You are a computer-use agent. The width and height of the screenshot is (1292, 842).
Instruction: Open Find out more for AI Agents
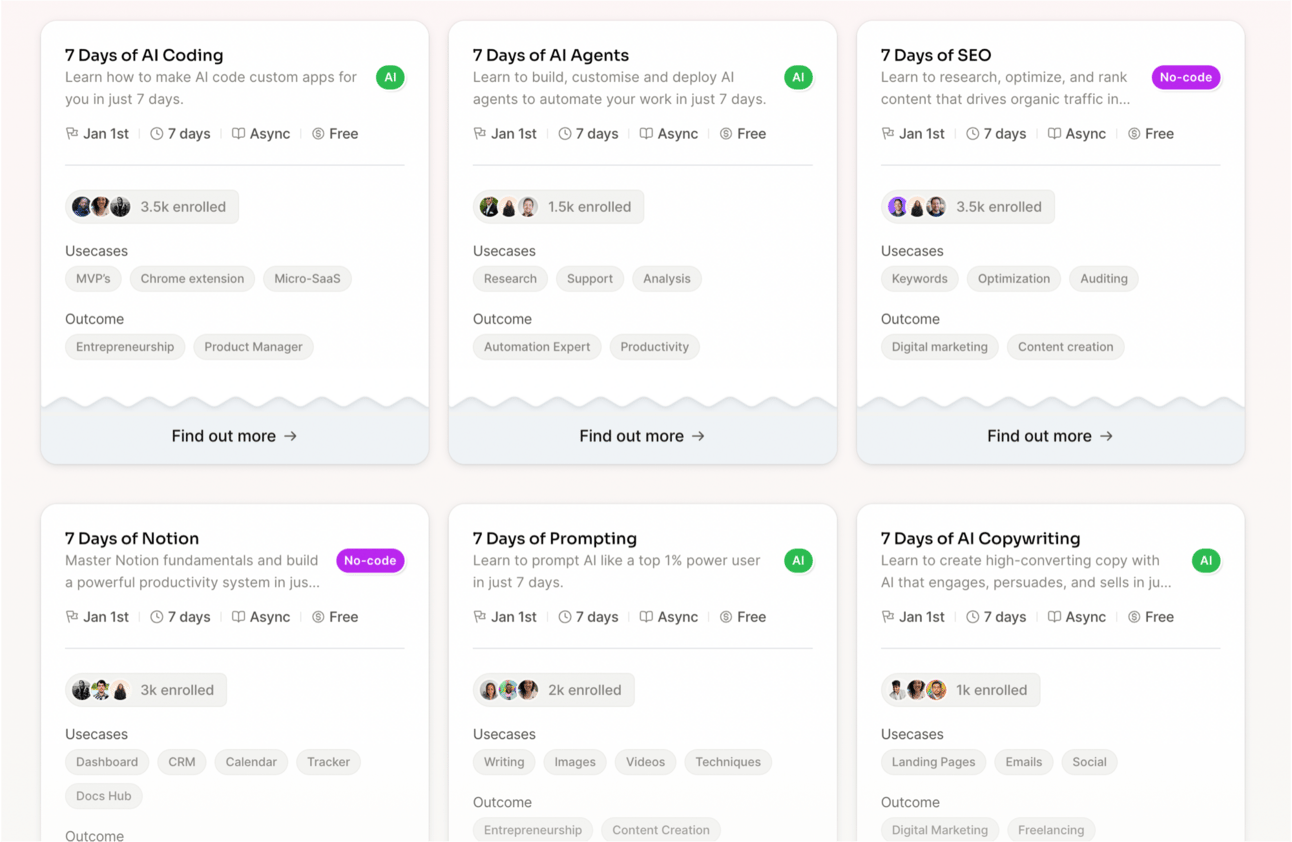tap(642, 436)
